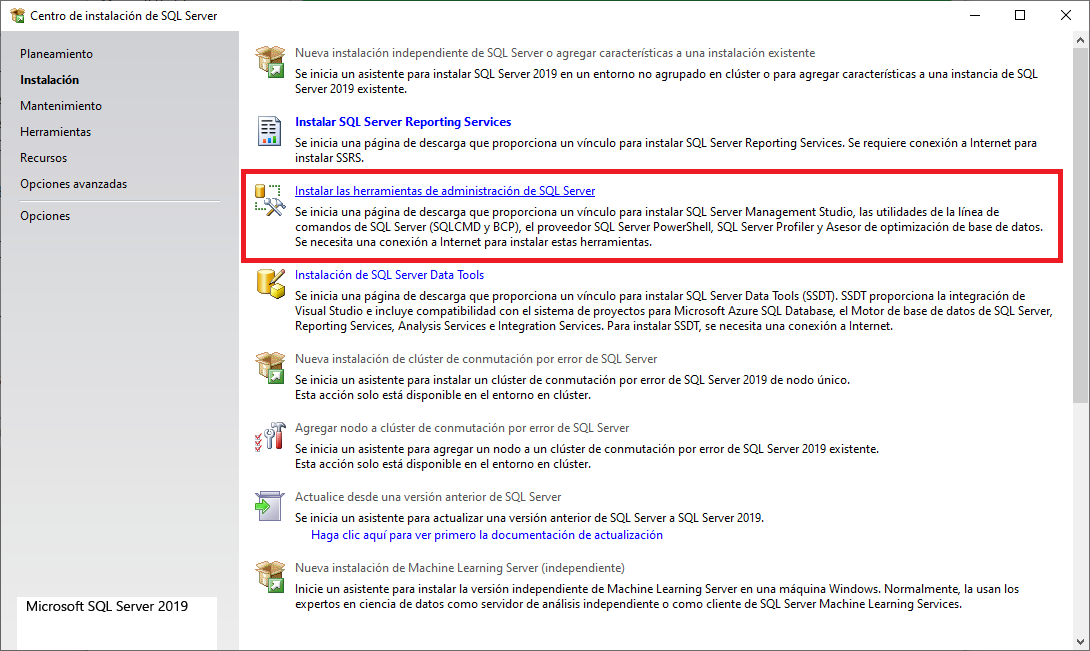Open the Herramientas section
1090x651 pixels.
(x=56, y=131)
